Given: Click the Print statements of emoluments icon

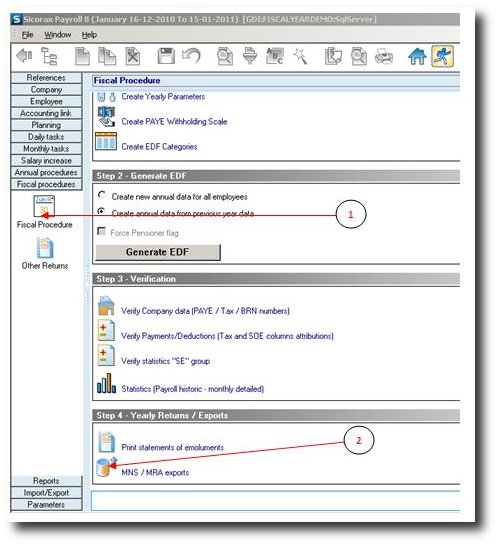Looking at the screenshot, I should [106, 442].
